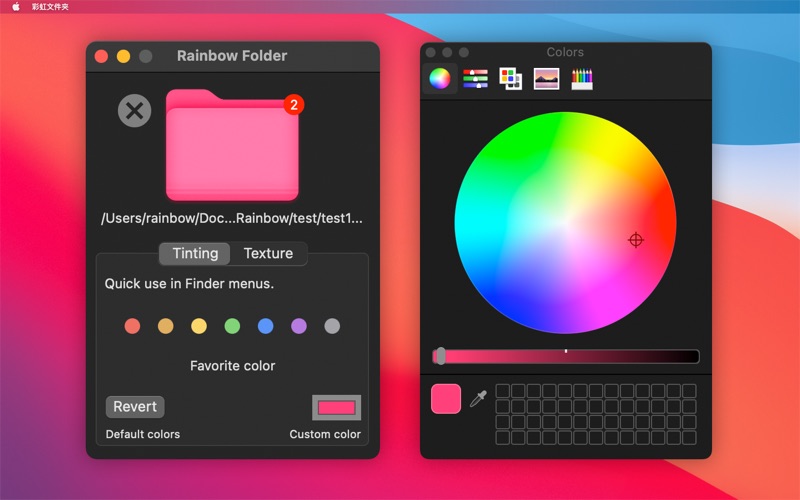This screenshot has width=800, height=500.
Task: Select the Pencils color picker
Action: tap(582, 79)
